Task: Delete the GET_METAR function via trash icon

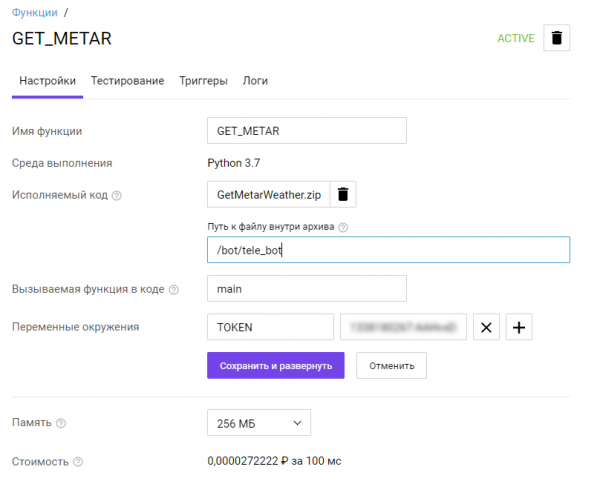Action: pyautogui.click(x=557, y=39)
